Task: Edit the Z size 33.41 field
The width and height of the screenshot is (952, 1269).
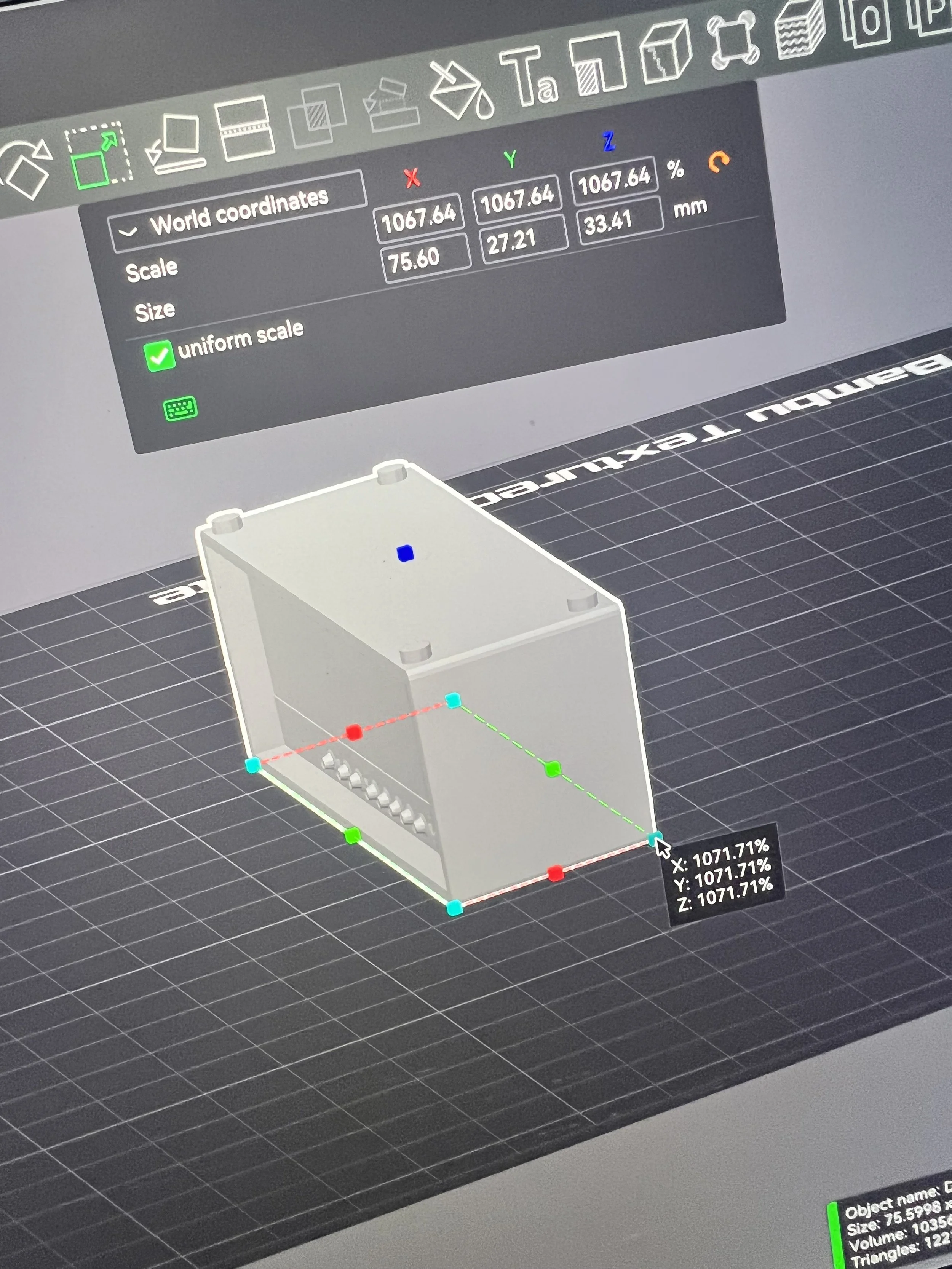Action: 620,220
